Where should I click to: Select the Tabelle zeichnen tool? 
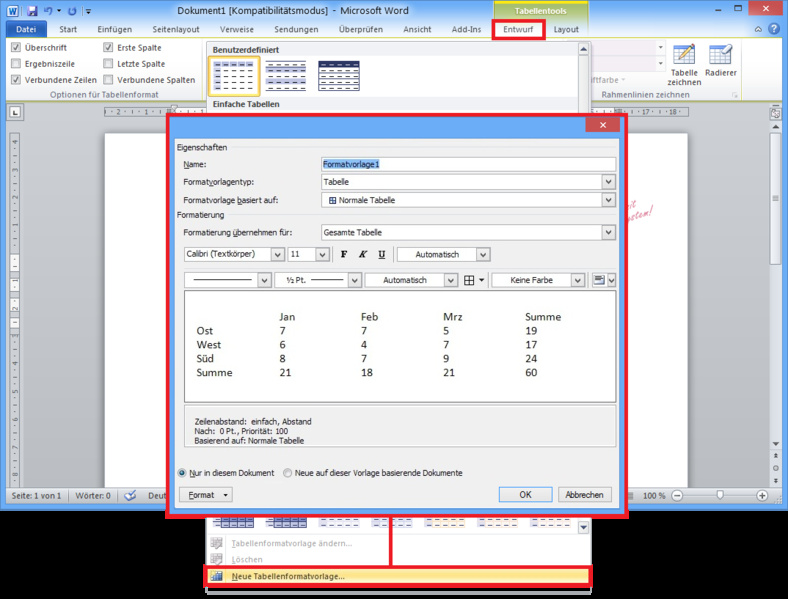pyautogui.click(x=684, y=65)
